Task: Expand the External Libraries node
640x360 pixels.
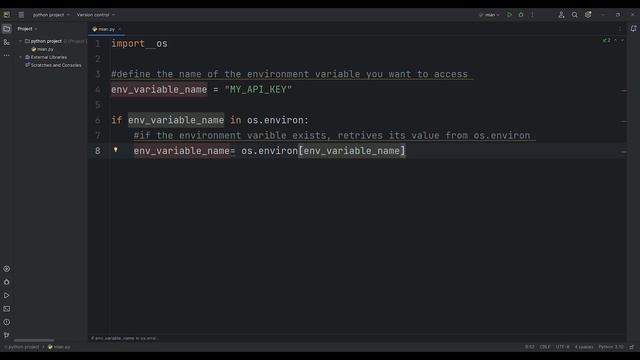Action: 20,57
